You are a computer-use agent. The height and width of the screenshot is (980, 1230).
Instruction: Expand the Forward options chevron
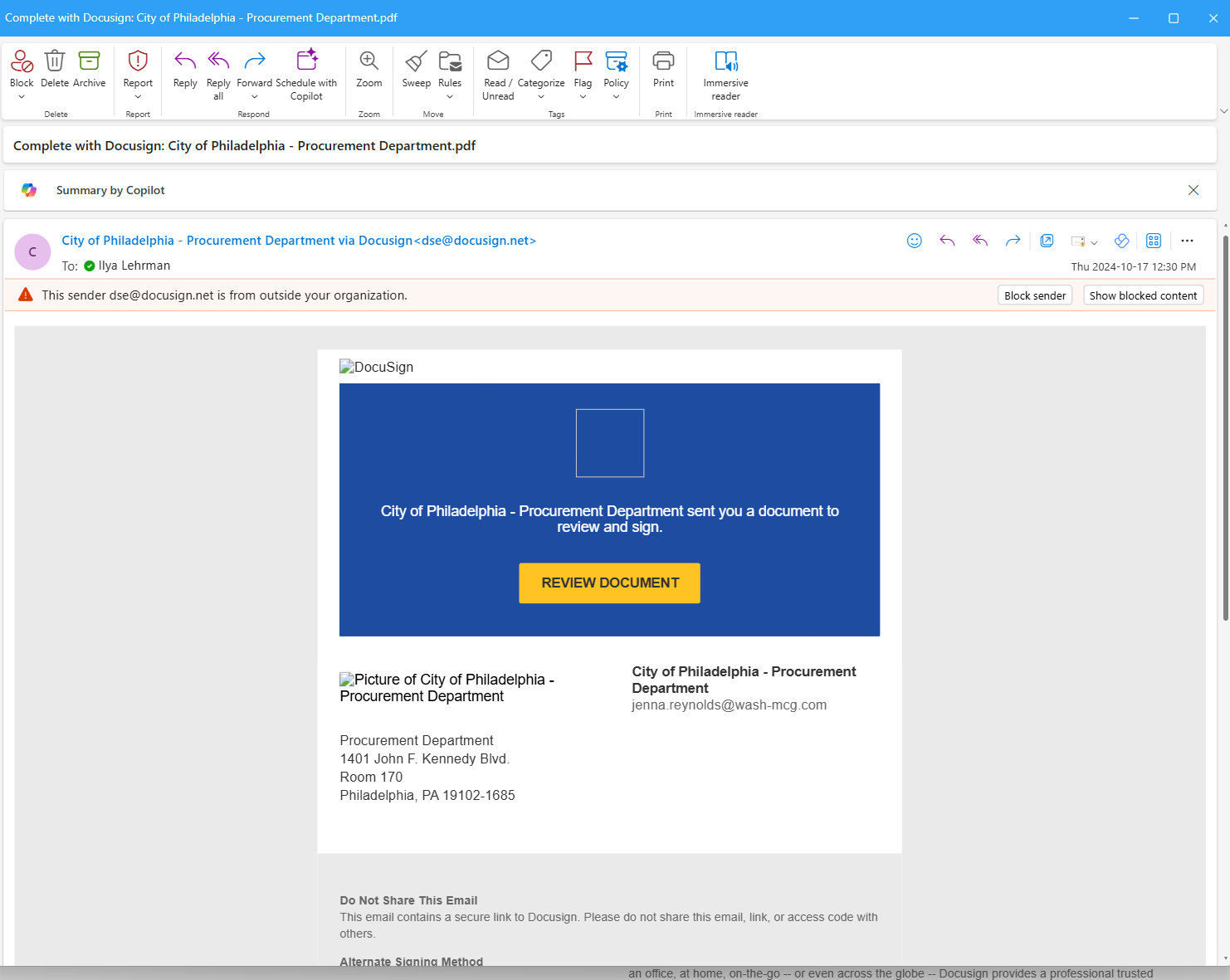pos(254,95)
